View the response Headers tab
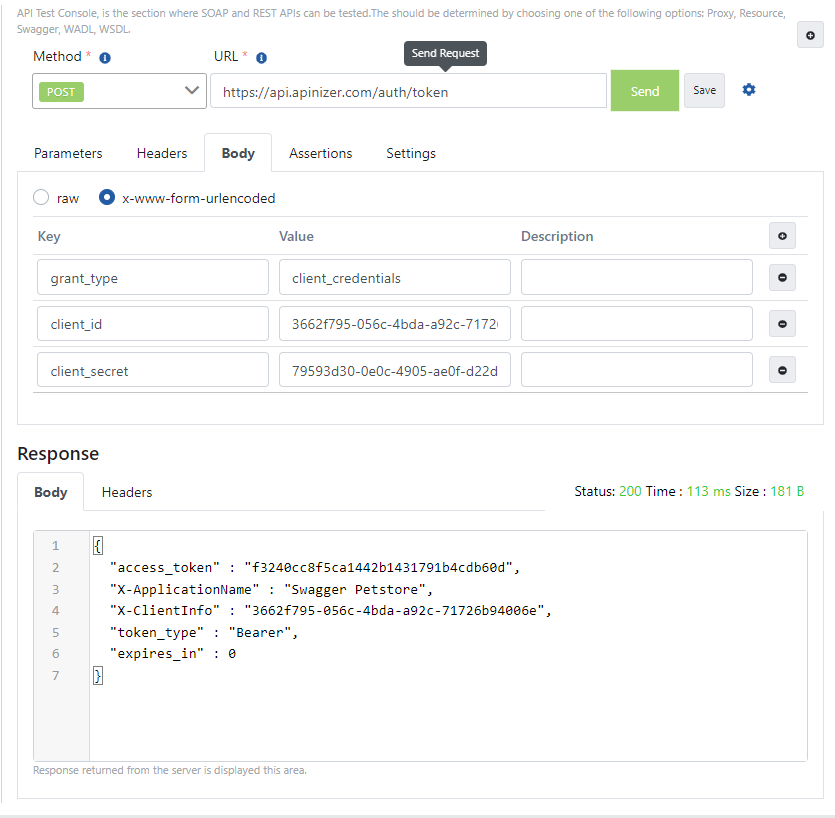 pyautogui.click(x=127, y=492)
